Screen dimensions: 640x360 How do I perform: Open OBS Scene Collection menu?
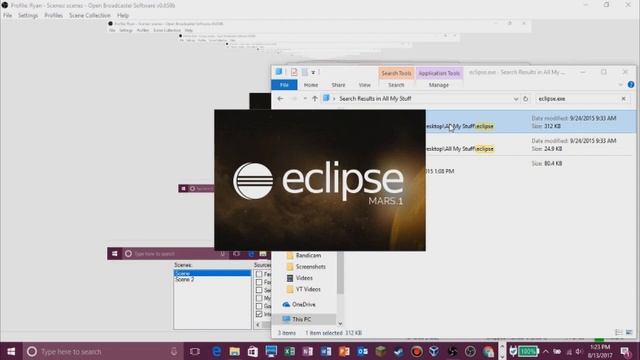click(90, 16)
